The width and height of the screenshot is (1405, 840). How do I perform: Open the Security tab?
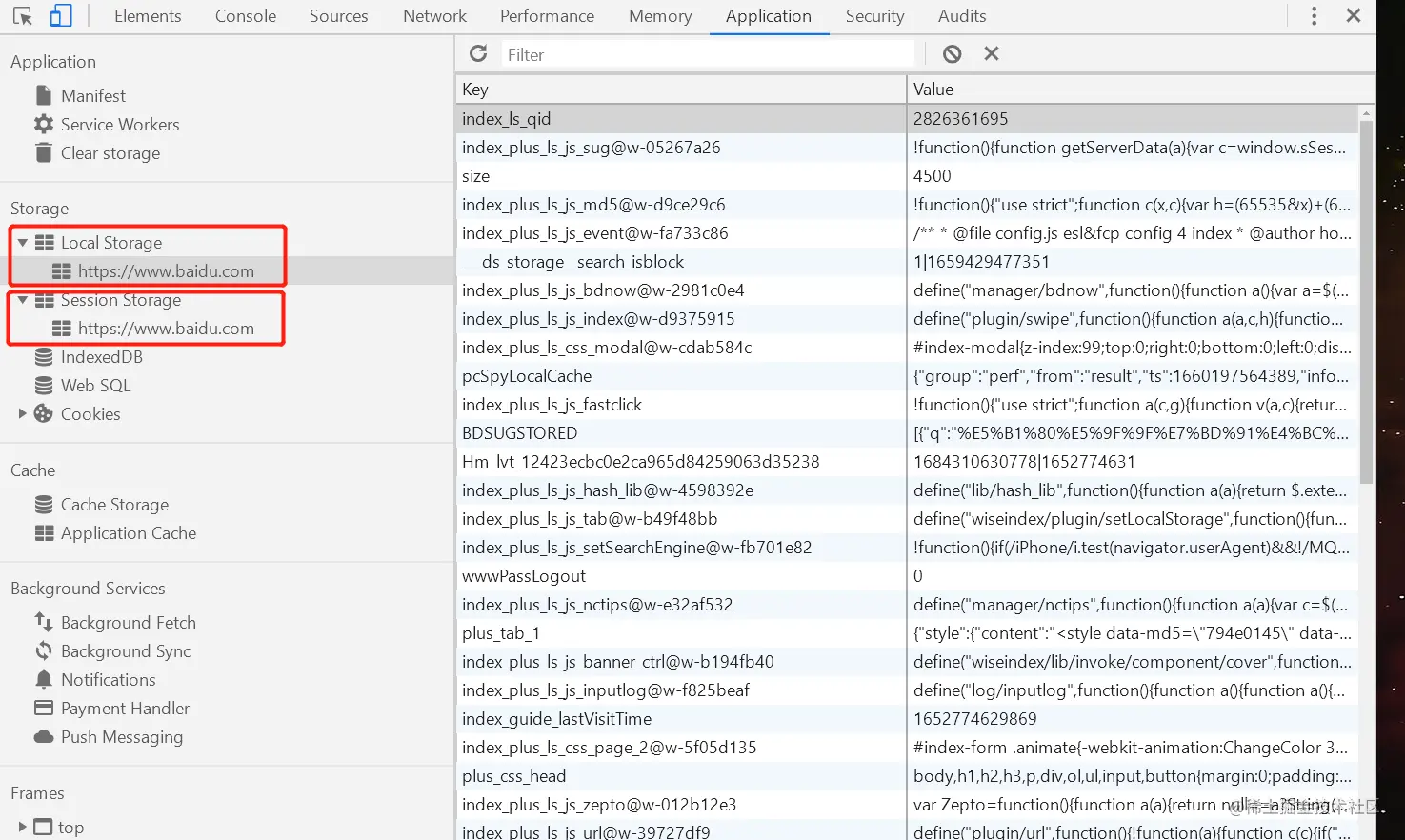(x=875, y=16)
